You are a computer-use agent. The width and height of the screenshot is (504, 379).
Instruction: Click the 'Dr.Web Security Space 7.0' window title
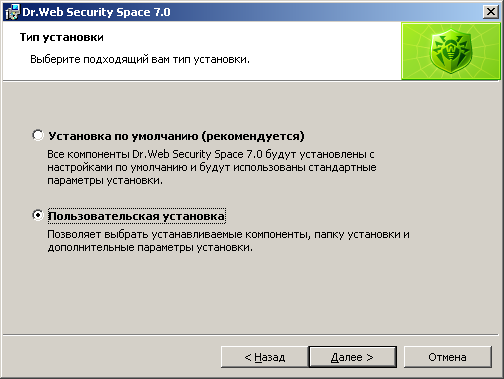(x=96, y=12)
